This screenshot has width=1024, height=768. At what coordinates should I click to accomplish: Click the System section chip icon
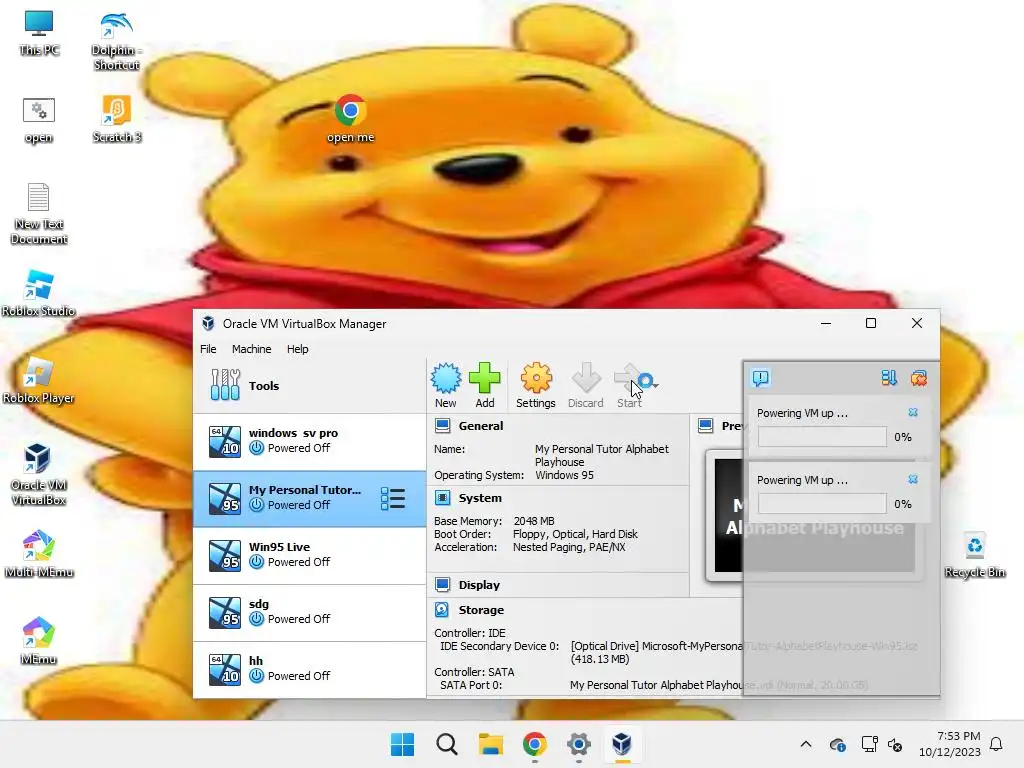point(442,498)
